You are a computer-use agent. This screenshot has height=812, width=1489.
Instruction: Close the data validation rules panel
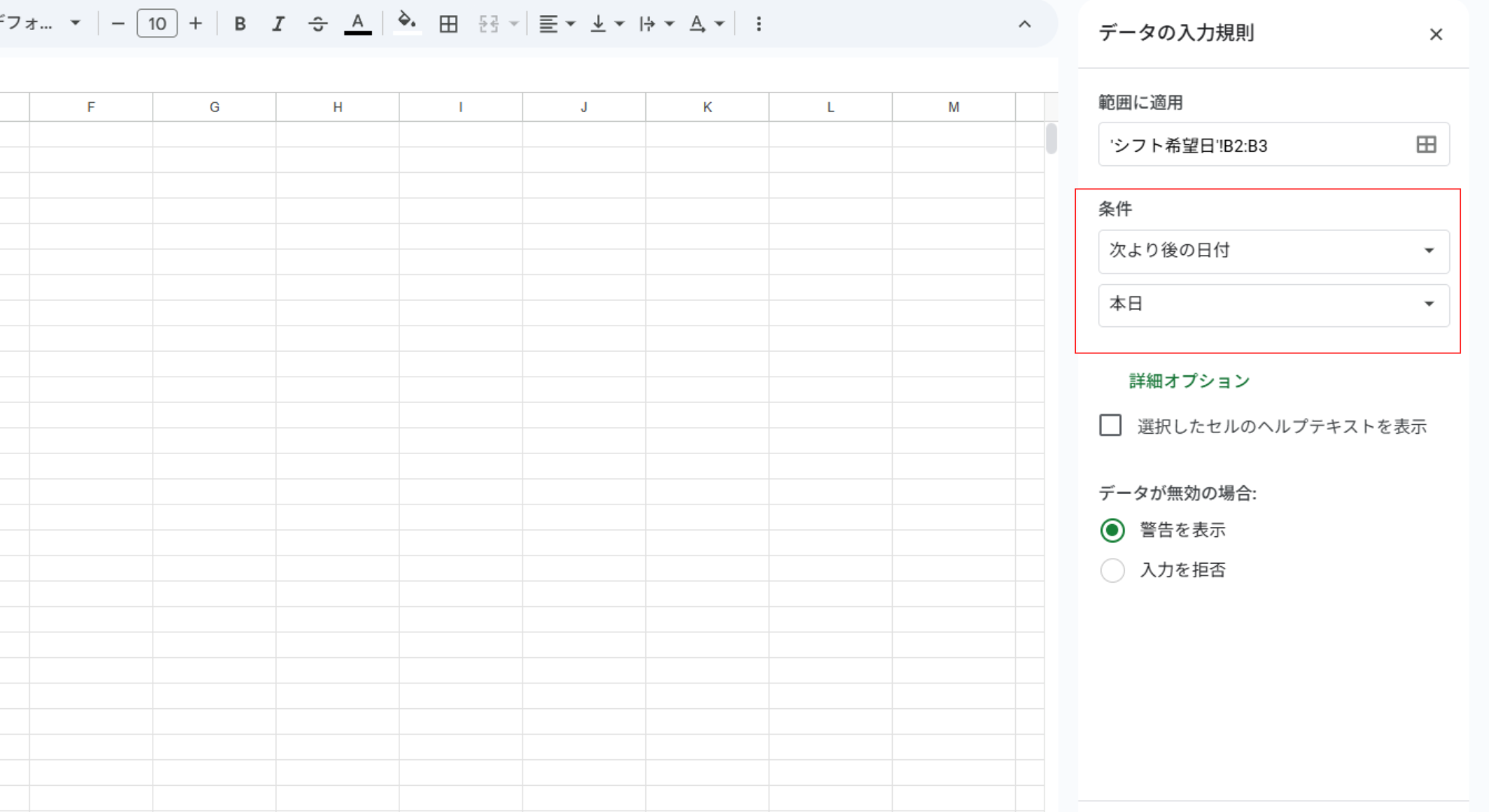point(1436,35)
